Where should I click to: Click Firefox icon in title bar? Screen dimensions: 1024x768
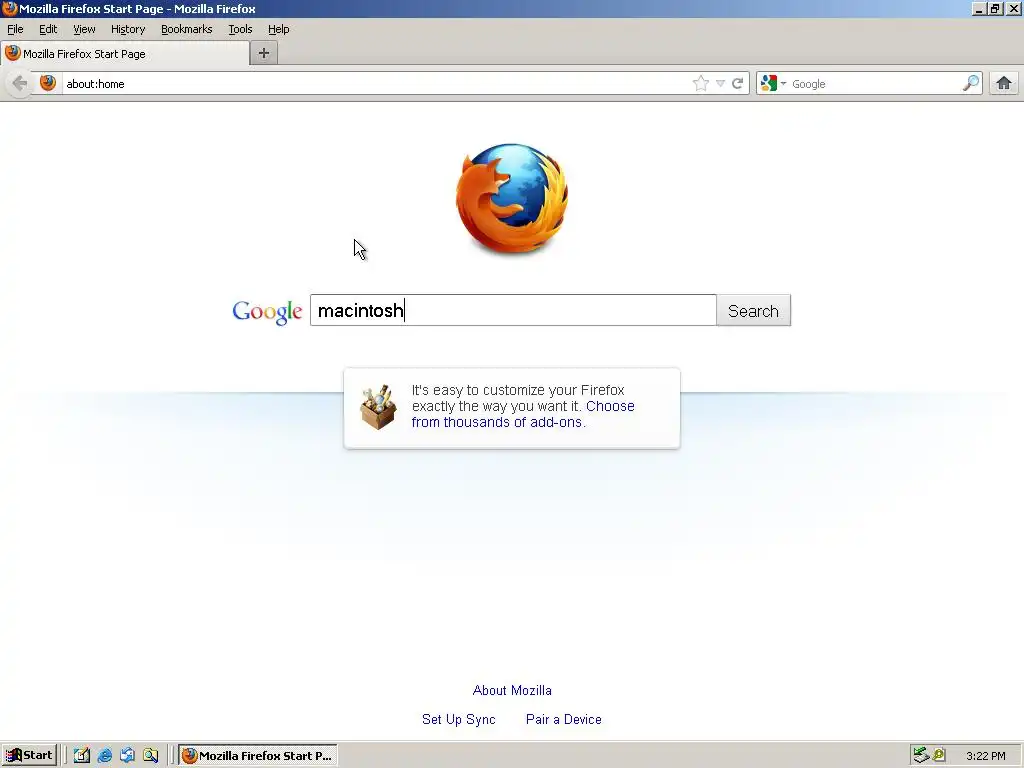[x=9, y=8]
